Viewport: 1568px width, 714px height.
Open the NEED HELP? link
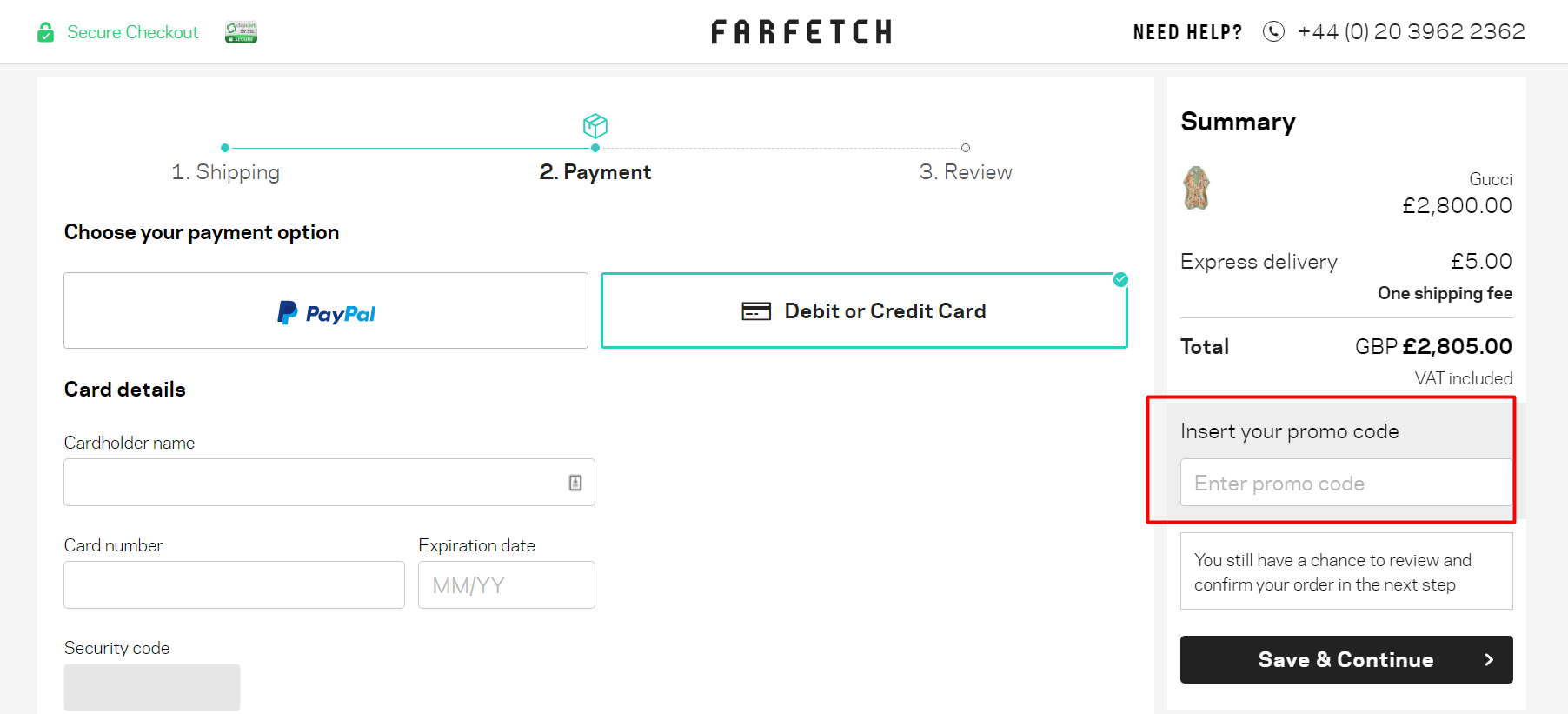(1187, 31)
